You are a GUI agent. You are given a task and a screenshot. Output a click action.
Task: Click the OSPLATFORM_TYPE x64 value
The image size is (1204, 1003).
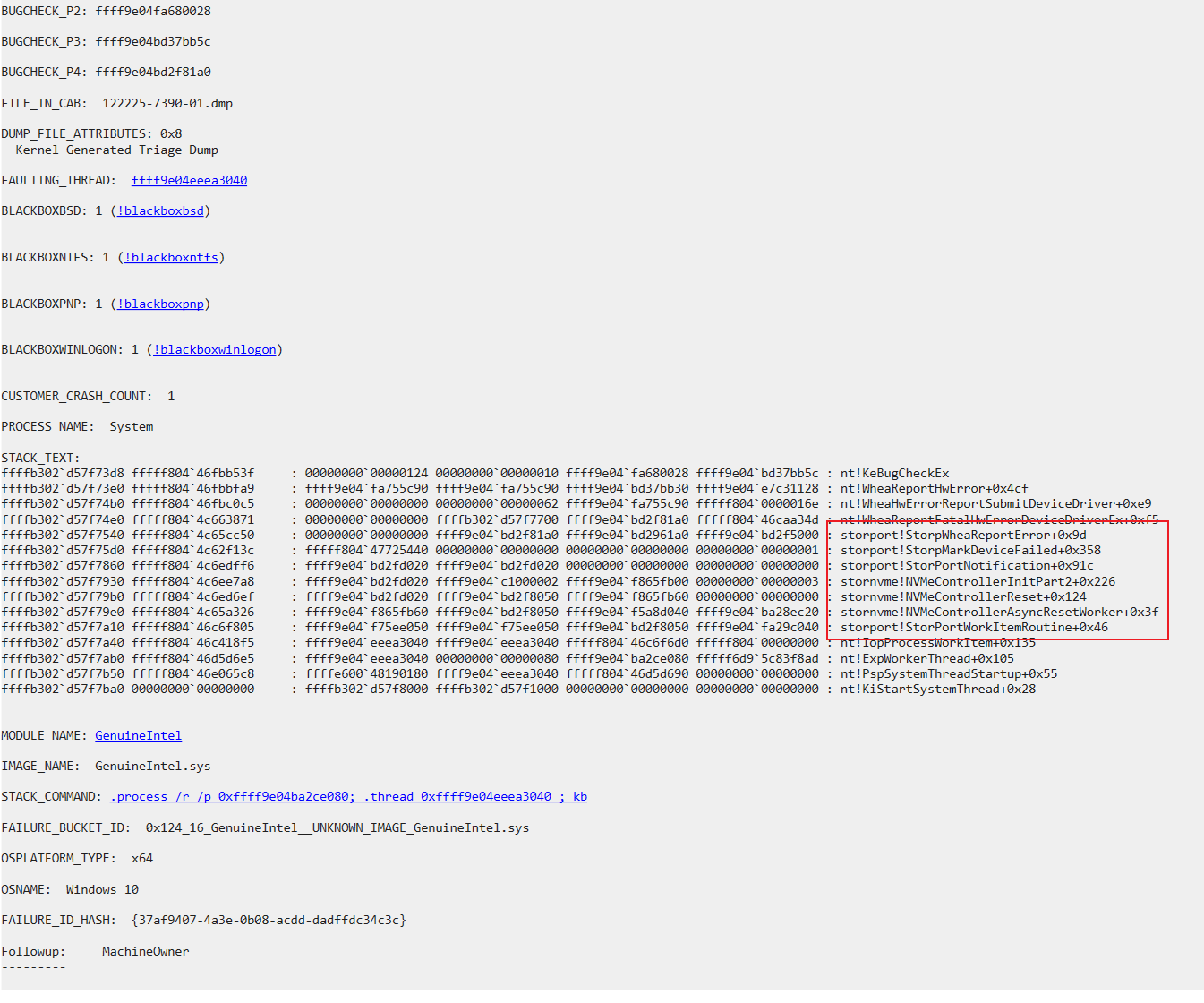142,858
